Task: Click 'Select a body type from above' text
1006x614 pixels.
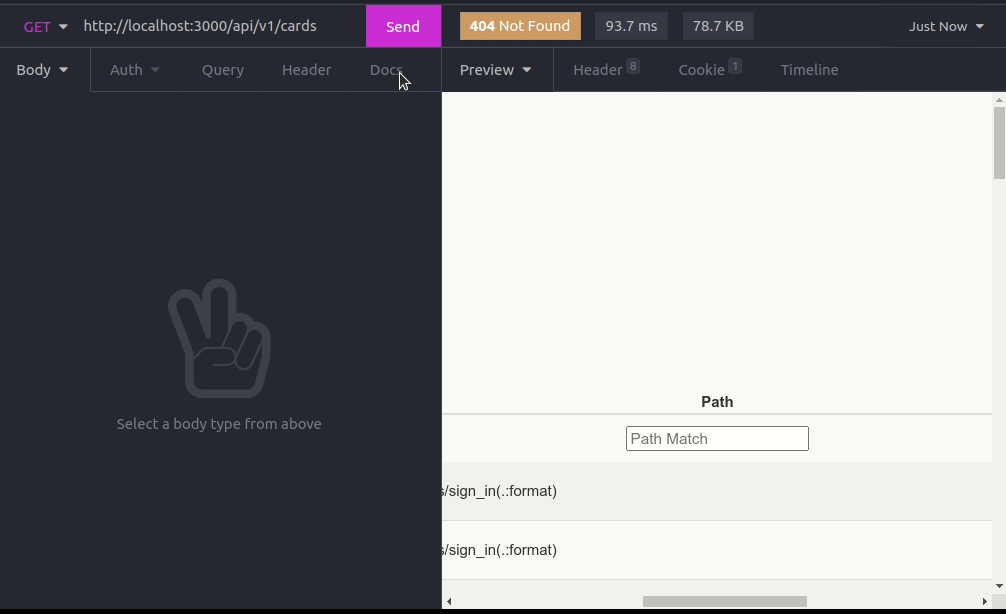Action: pos(219,424)
